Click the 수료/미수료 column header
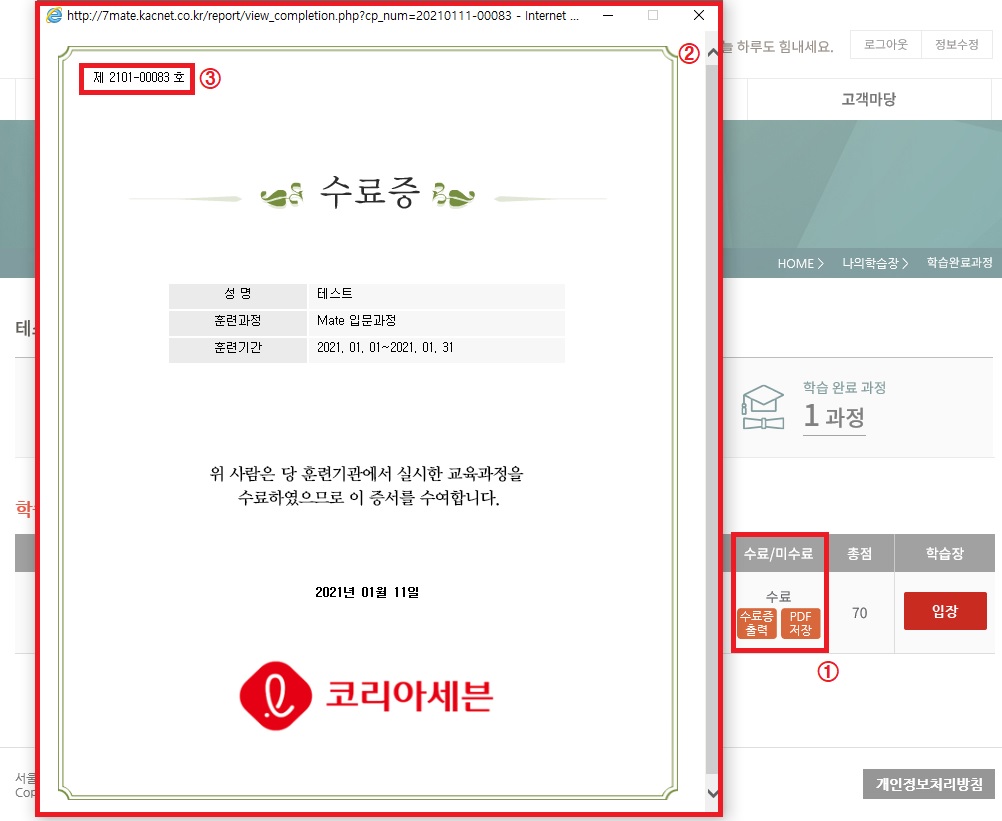1002x821 pixels. (x=778, y=553)
